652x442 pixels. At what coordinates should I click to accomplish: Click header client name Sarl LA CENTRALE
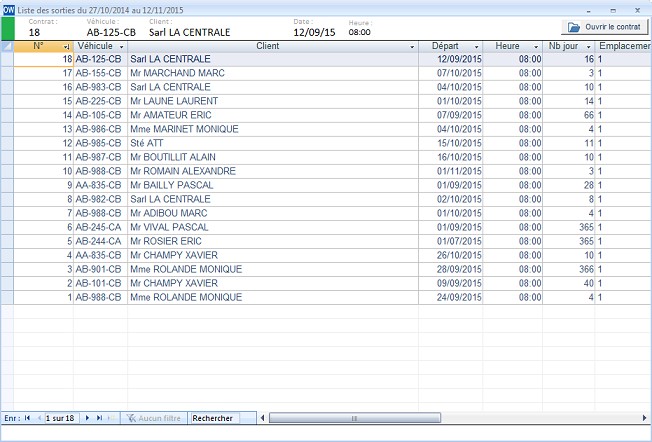190,32
